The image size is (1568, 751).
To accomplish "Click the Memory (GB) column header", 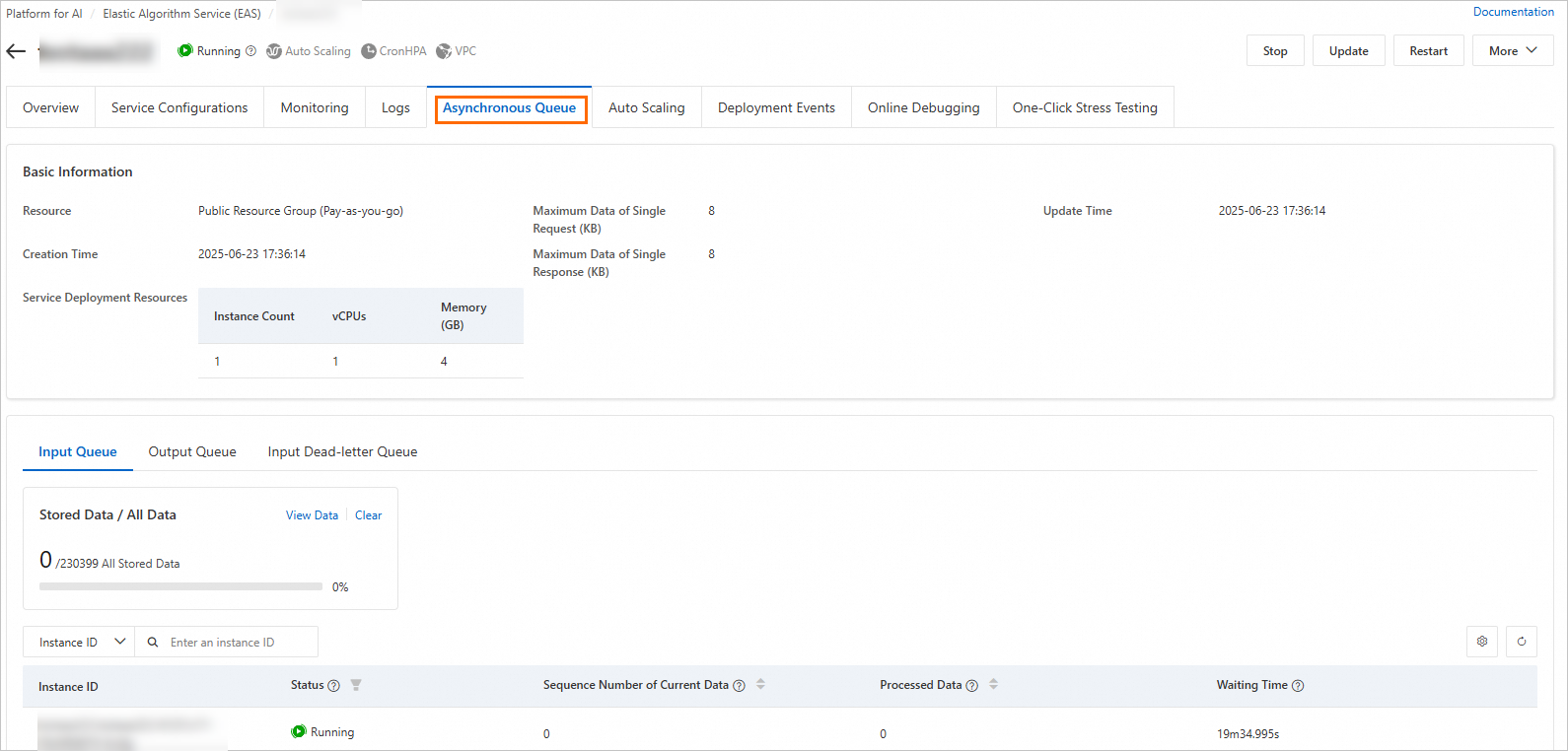I will [x=463, y=316].
